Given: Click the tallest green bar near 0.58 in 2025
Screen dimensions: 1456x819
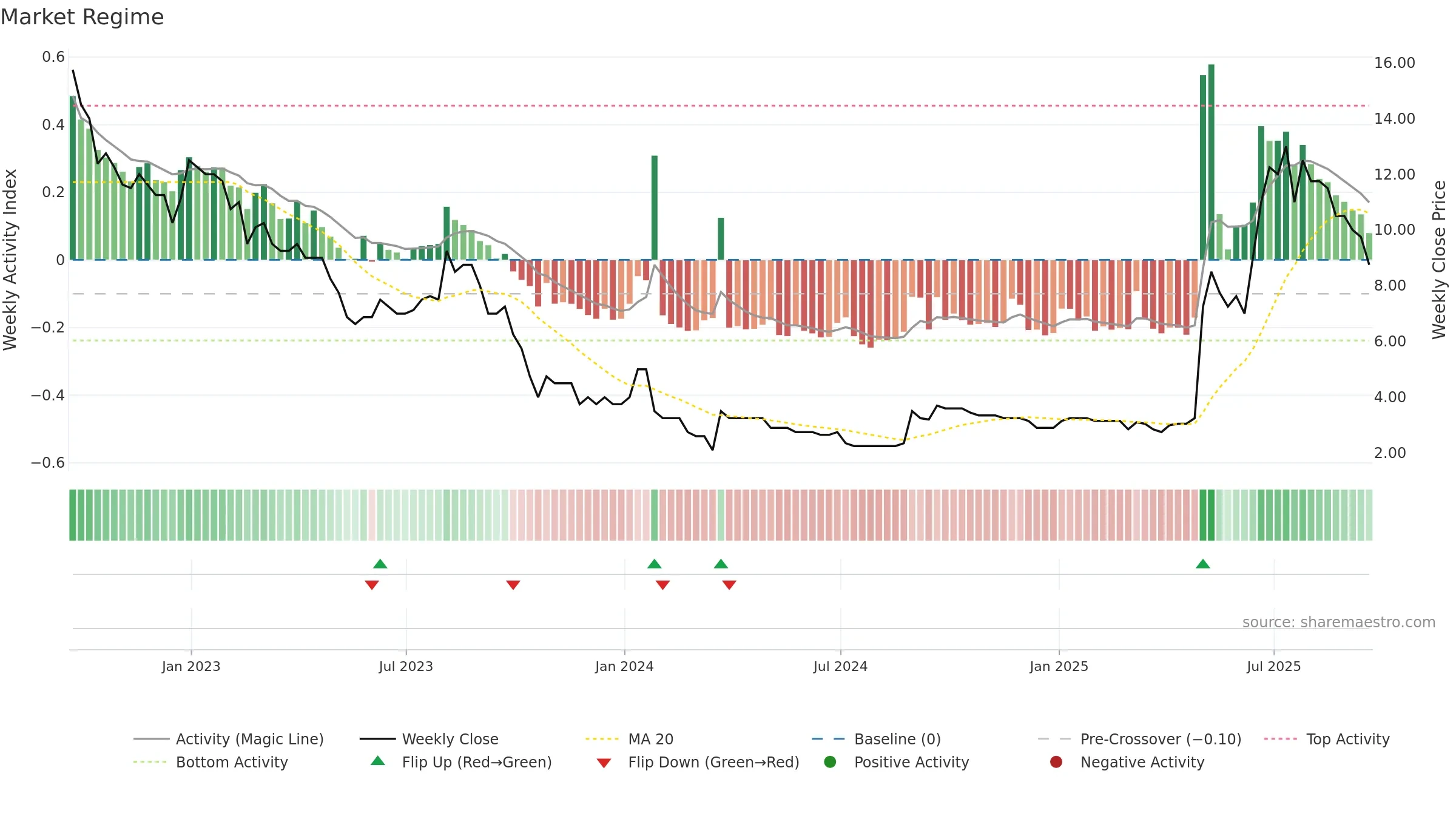Looking at the screenshot, I should click(x=1212, y=162).
